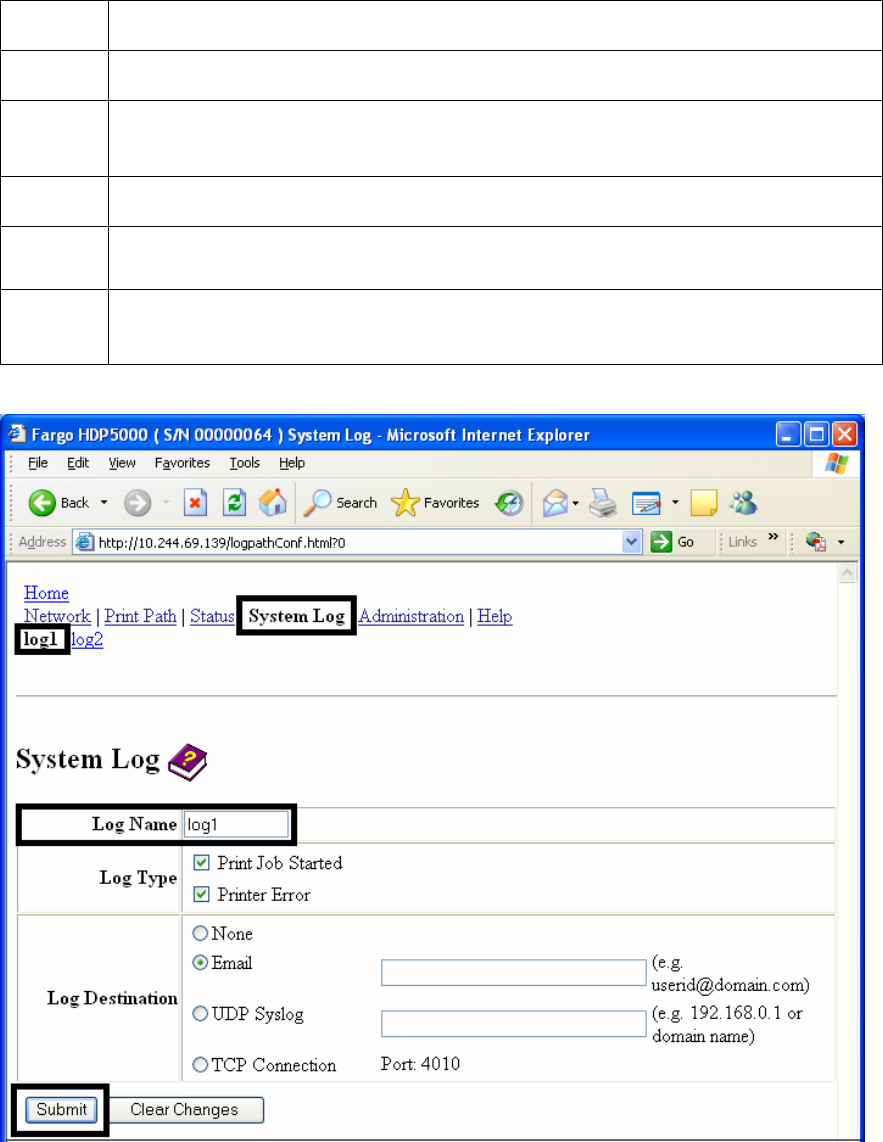Open the Print Path link

click(x=141, y=616)
